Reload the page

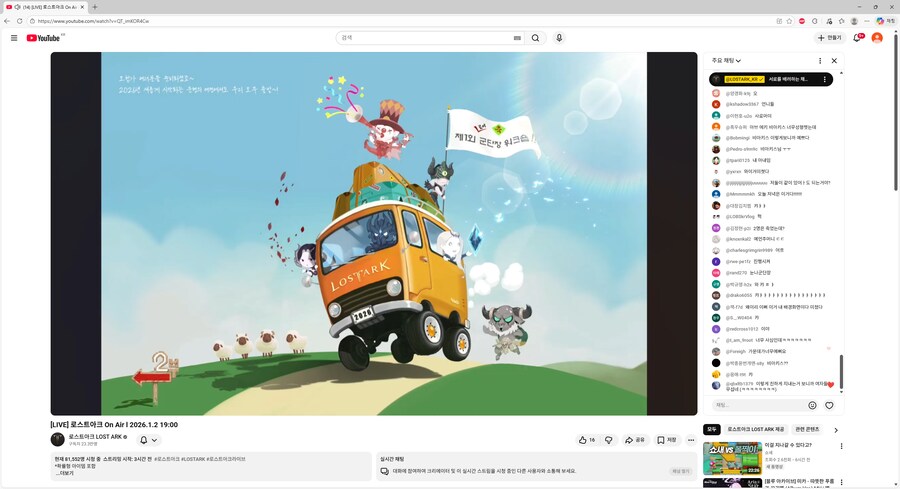click(20, 21)
